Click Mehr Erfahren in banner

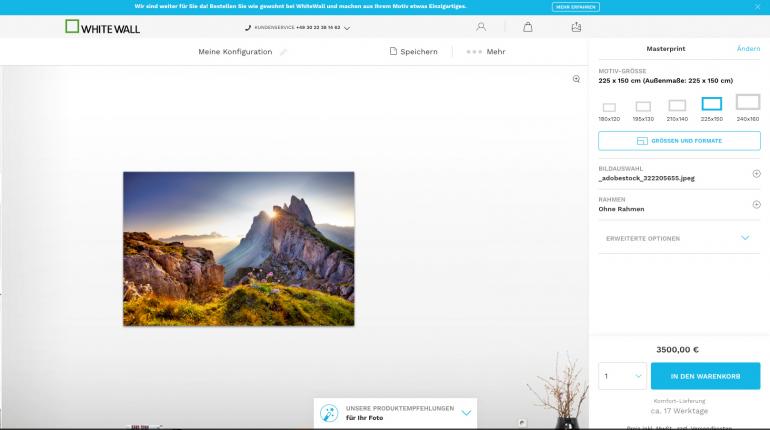click(576, 7)
